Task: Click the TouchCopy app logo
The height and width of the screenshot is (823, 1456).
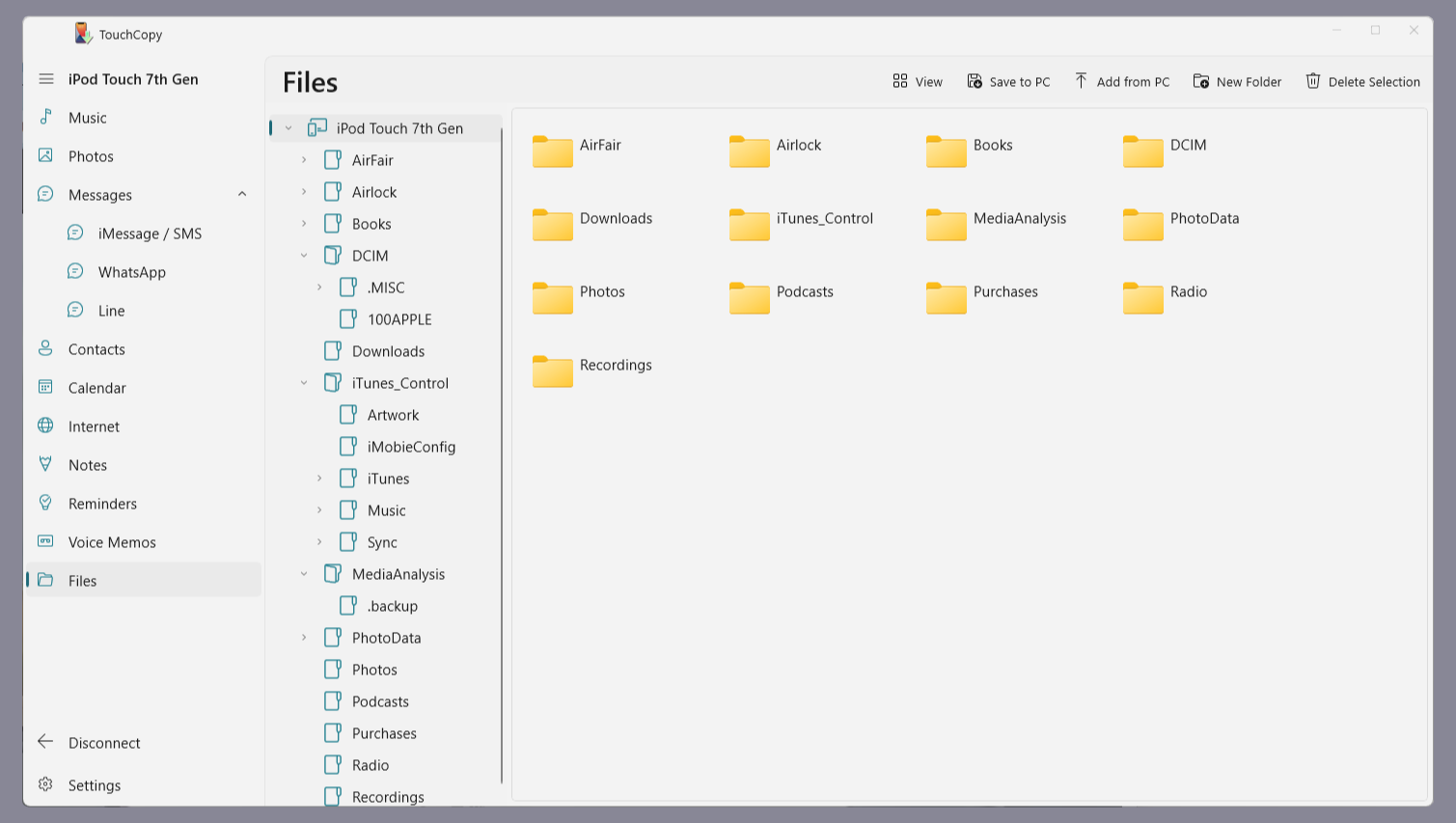Action: [83, 34]
